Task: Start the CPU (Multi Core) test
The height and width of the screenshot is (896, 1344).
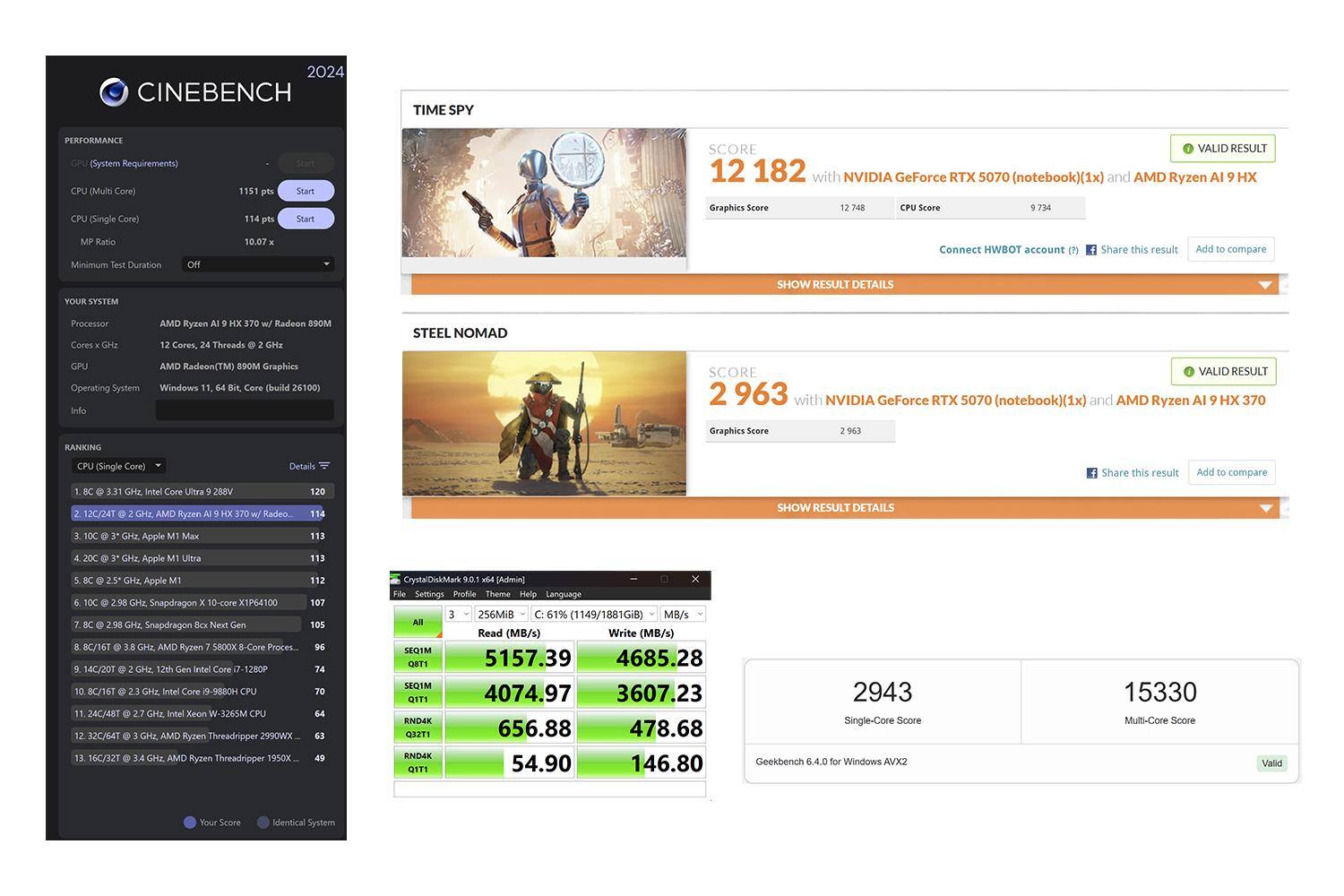Action: pos(306,191)
